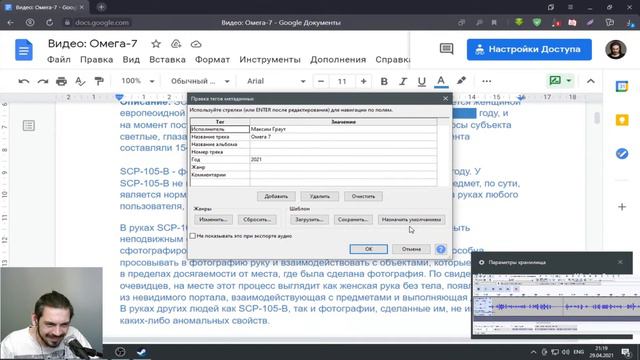Image resolution: width=640 pixels, height=360 pixels.
Task: Open the highlight color marker tool
Action: point(461,81)
